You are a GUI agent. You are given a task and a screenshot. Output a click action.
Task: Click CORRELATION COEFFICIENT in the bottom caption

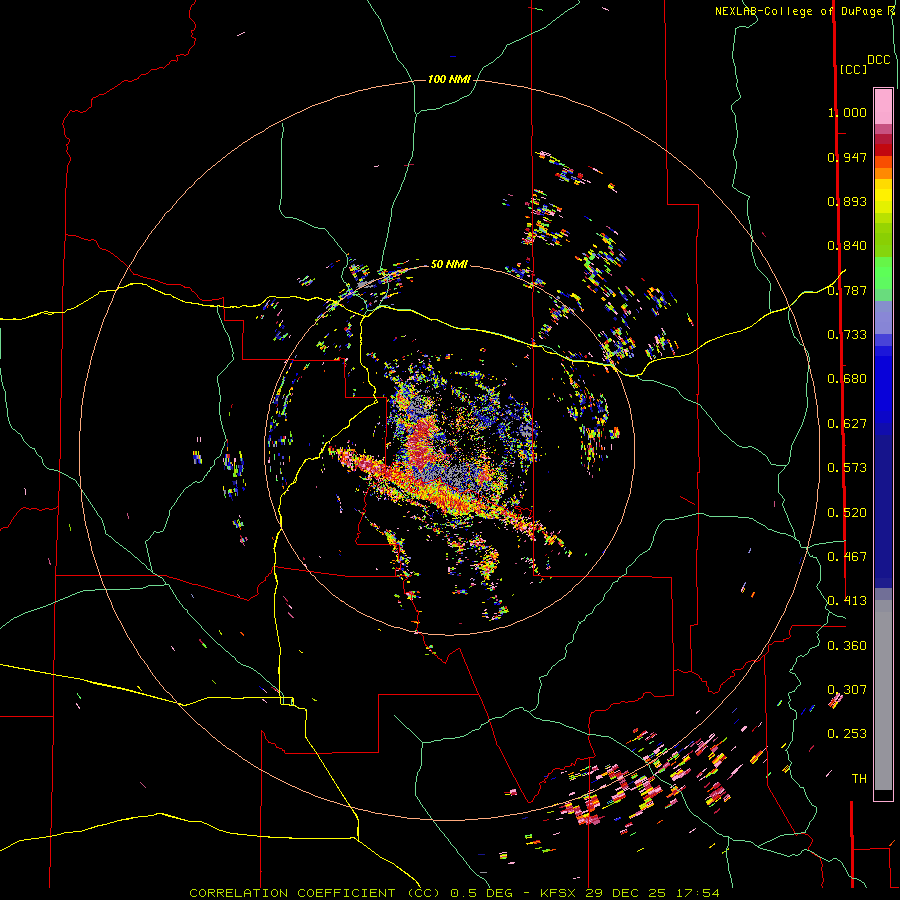tap(292, 893)
